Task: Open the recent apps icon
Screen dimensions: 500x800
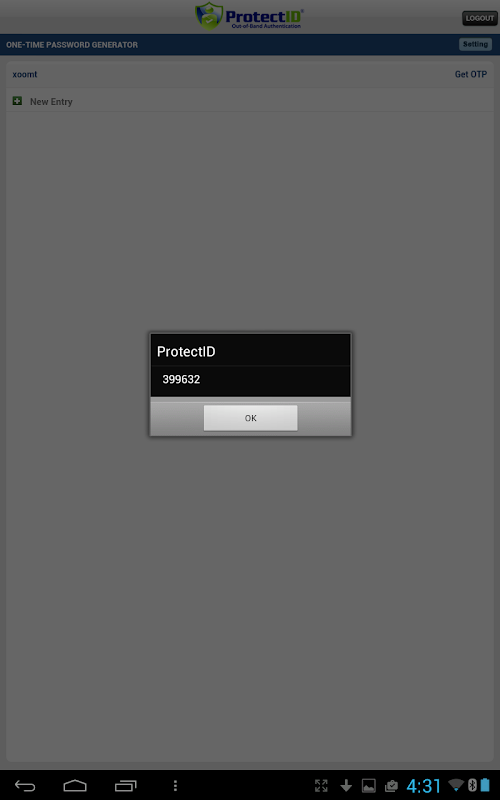Action: pyautogui.click(x=126, y=785)
